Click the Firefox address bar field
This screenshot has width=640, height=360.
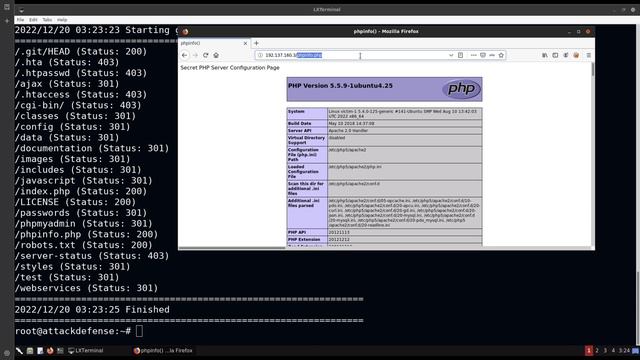(380, 55)
